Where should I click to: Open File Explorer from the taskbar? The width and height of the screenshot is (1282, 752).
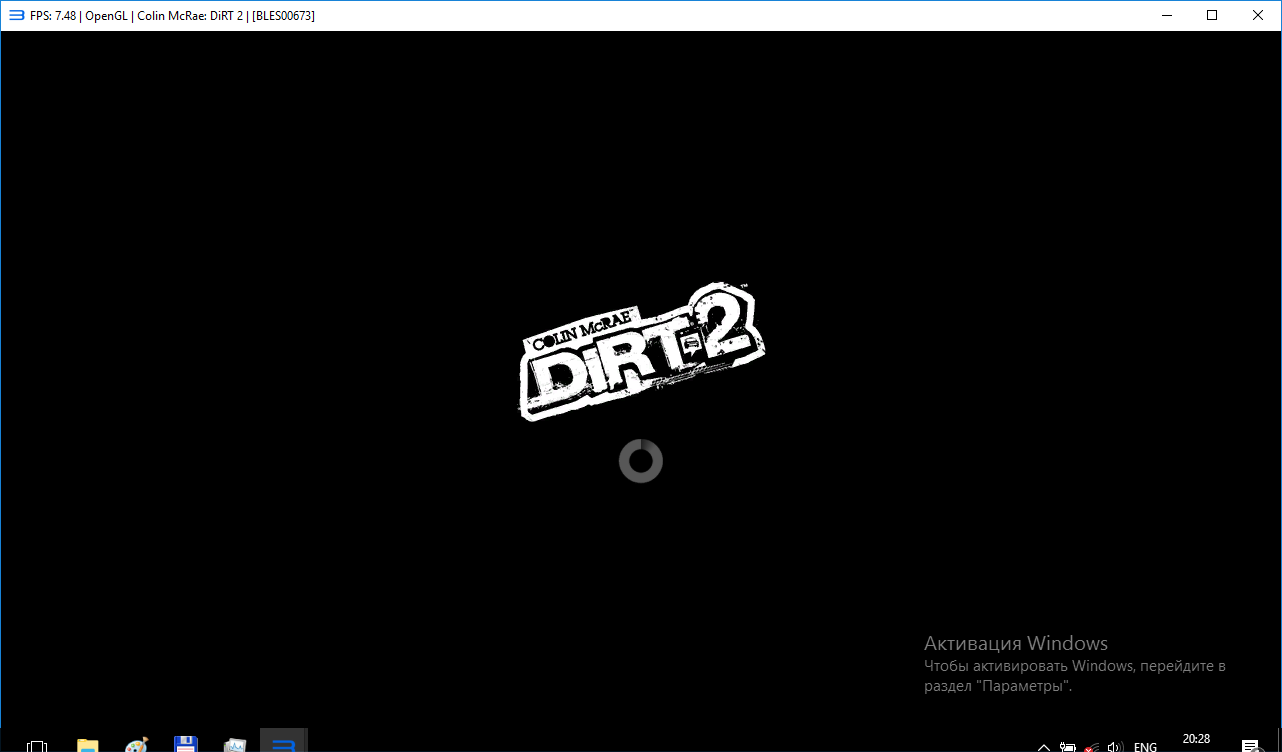88,745
